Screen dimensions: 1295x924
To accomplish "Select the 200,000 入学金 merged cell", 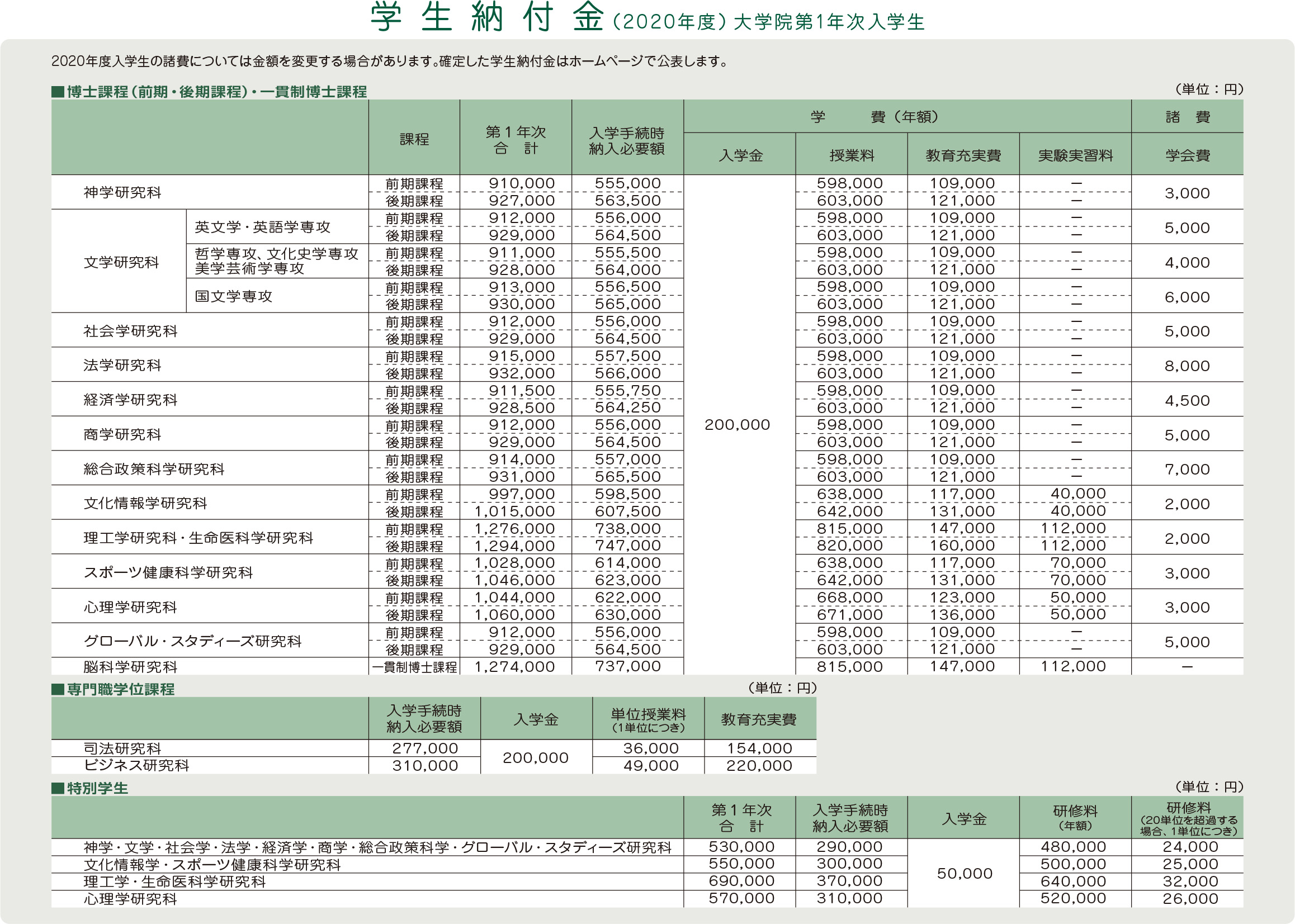I will [x=737, y=424].
